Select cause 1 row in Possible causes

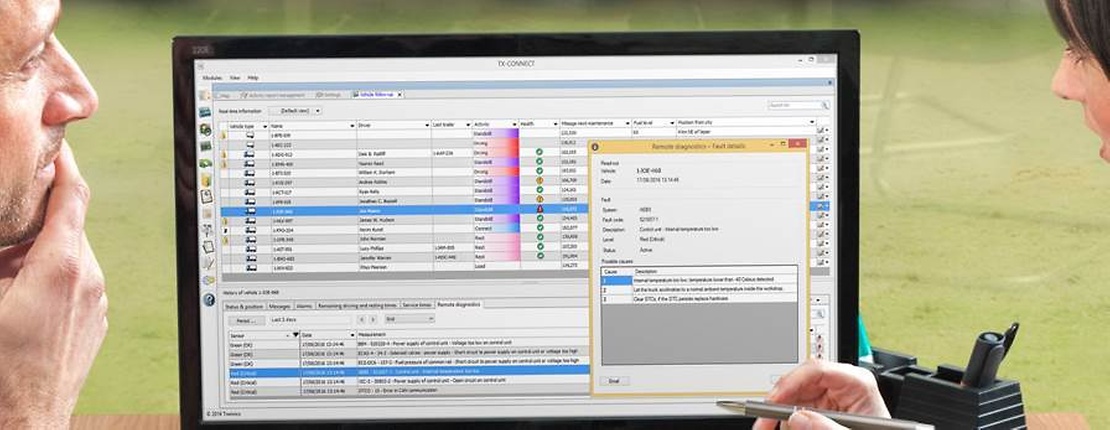coord(699,281)
